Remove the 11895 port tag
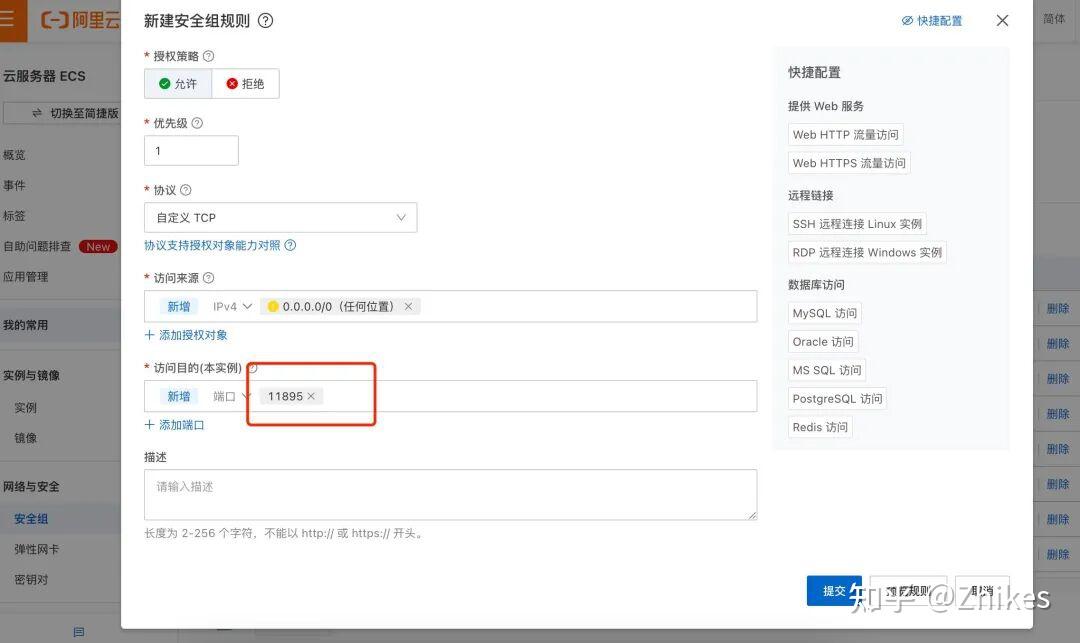The image size is (1080, 643). 311,396
